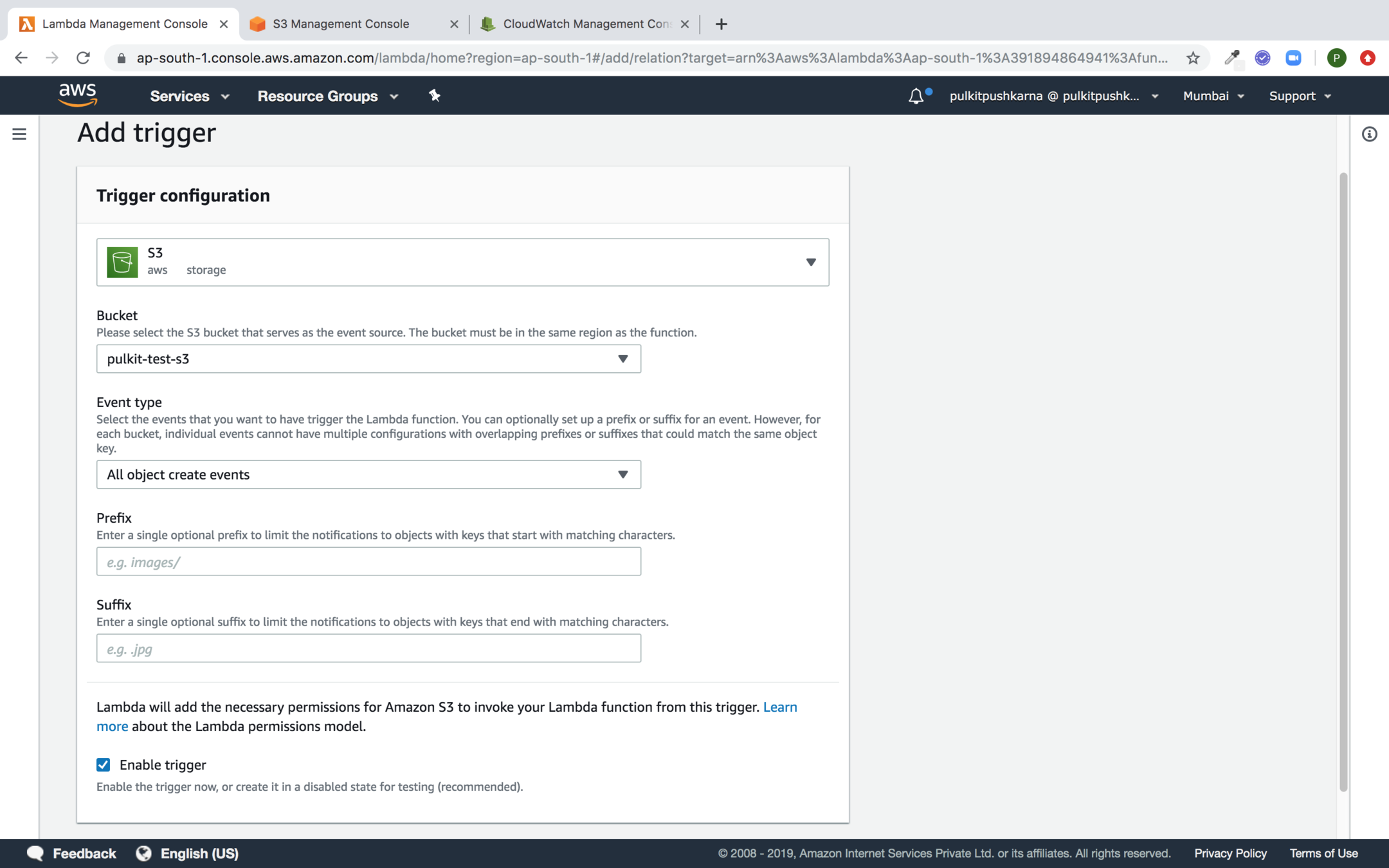
Task: Click the page vertical scrollbar
Action: pyautogui.click(x=1343, y=482)
